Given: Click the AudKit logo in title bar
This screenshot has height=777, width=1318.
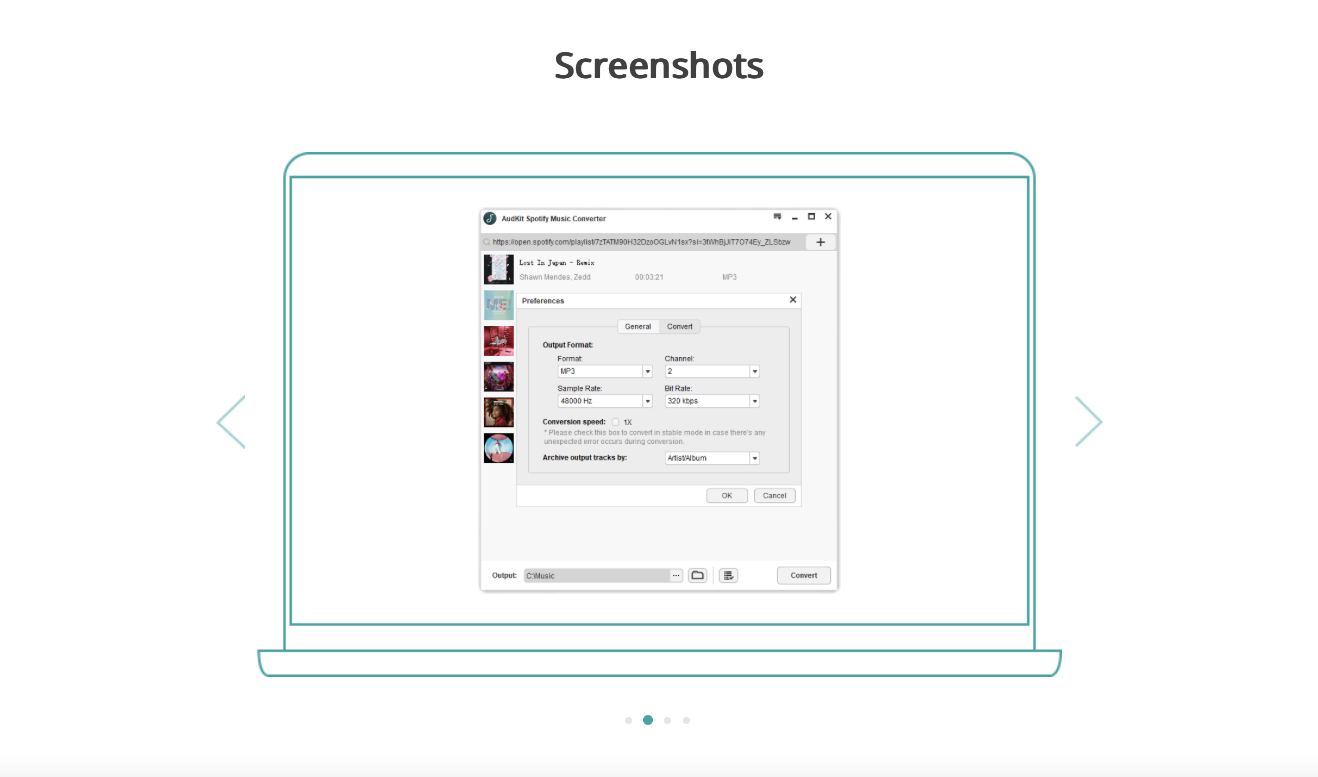Looking at the screenshot, I should click(490, 218).
